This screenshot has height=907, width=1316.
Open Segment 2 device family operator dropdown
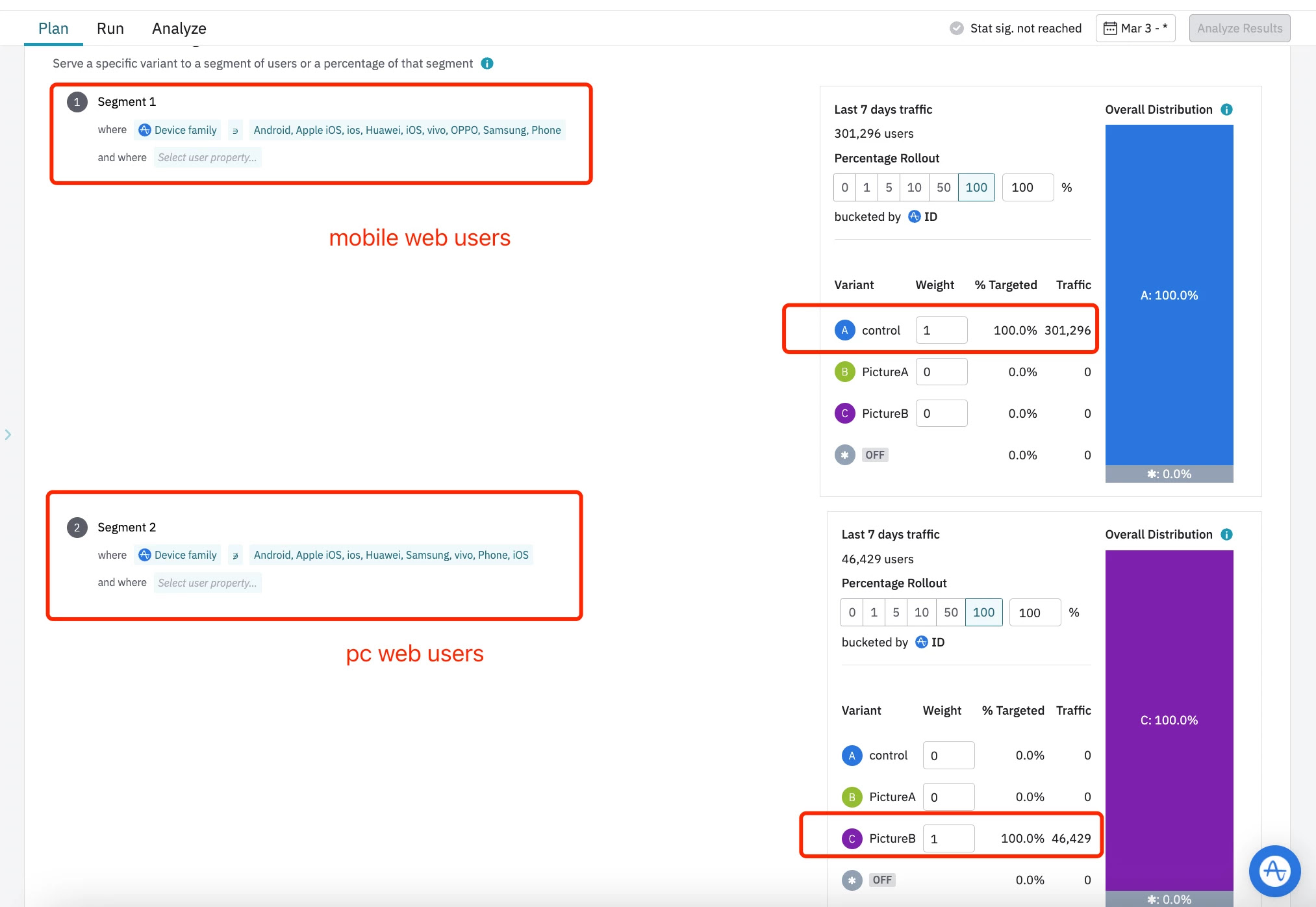point(235,556)
